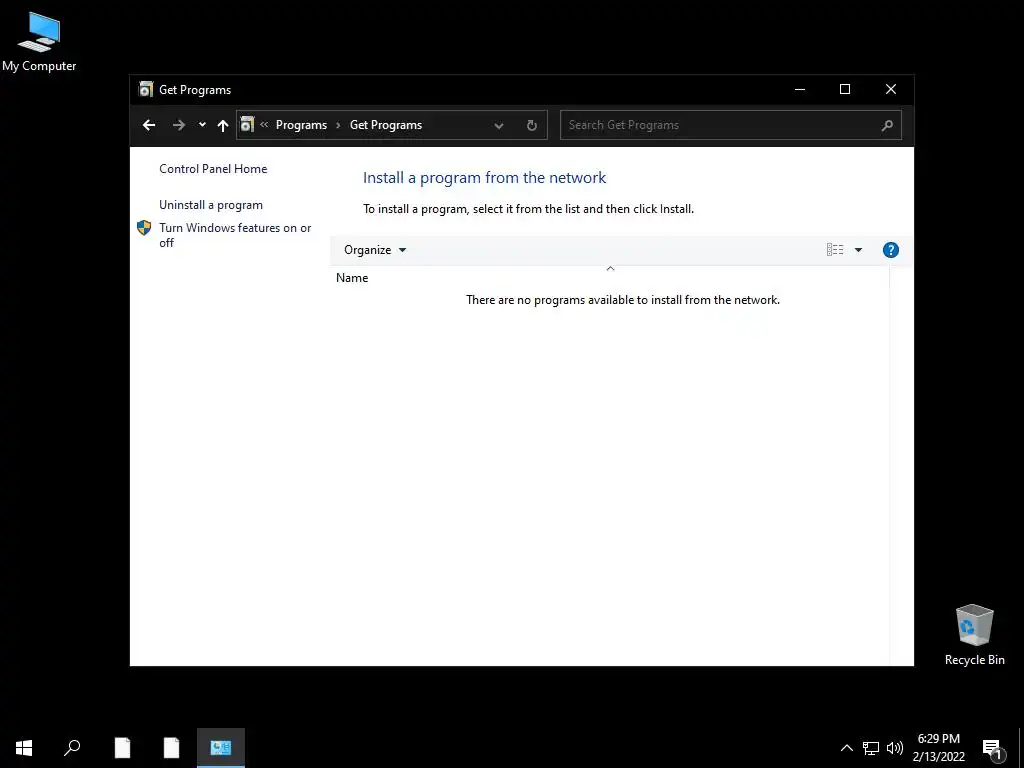Go up one level with up arrow
1024x768 pixels.
pyautogui.click(x=223, y=125)
